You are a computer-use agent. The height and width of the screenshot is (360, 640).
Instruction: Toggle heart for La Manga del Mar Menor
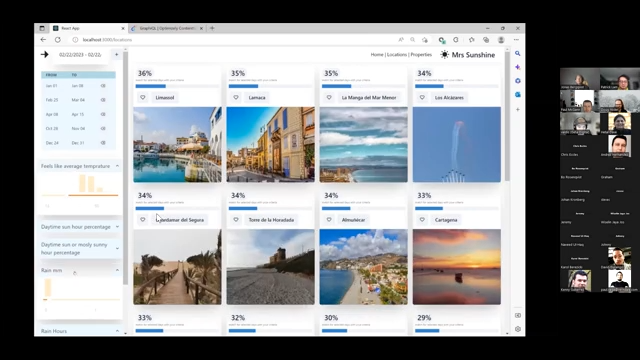(x=329, y=98)
